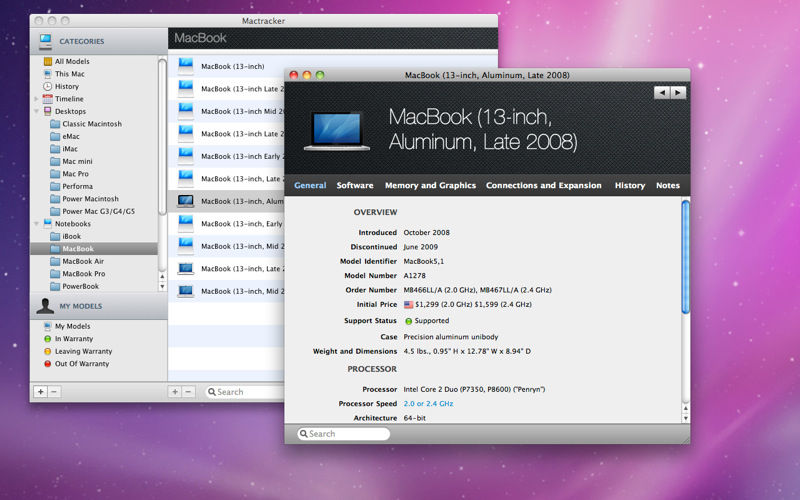800x500 pixels.
Task: Switch to the General tab
Action: coord(310,185)
